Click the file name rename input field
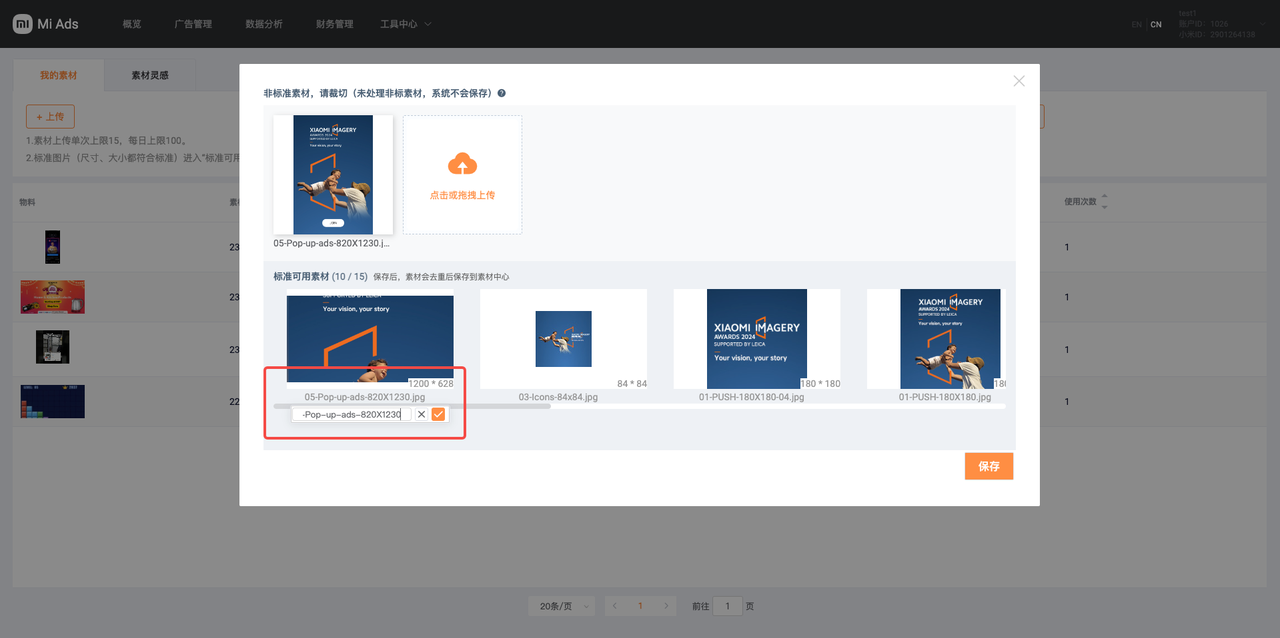 click(x=351, y=414)
